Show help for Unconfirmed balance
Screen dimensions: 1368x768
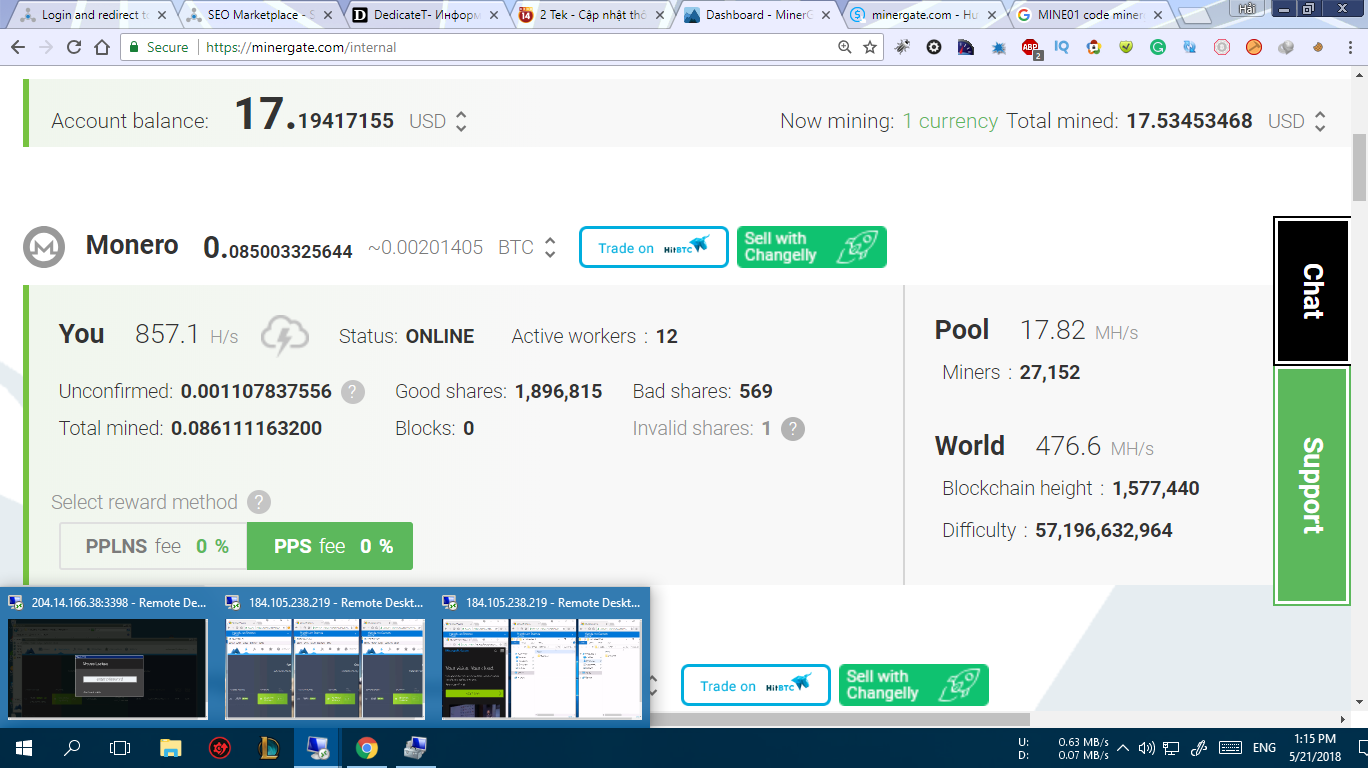(x=353, y=392)
